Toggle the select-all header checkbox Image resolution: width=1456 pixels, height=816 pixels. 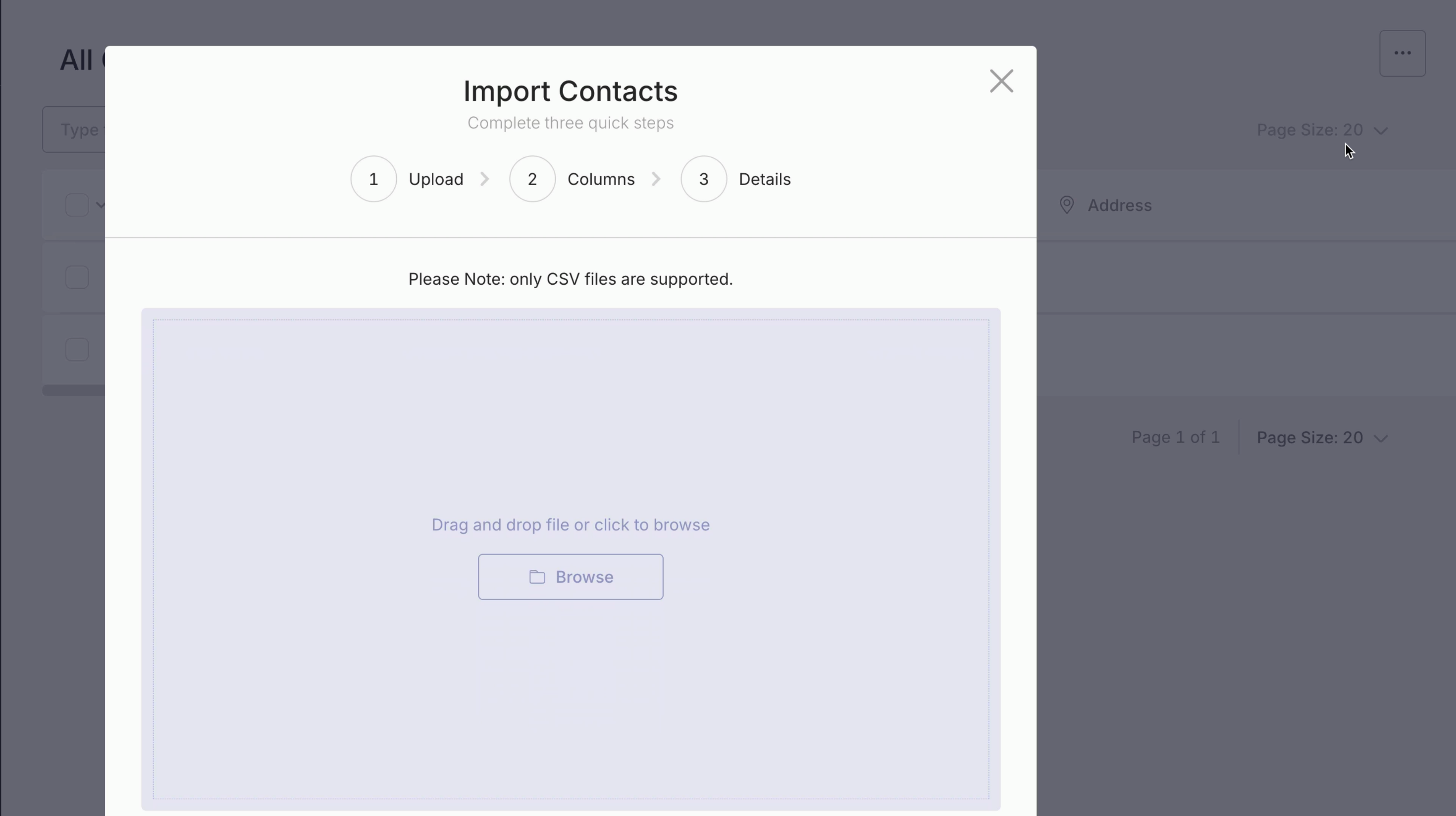(x=77, y=205)
